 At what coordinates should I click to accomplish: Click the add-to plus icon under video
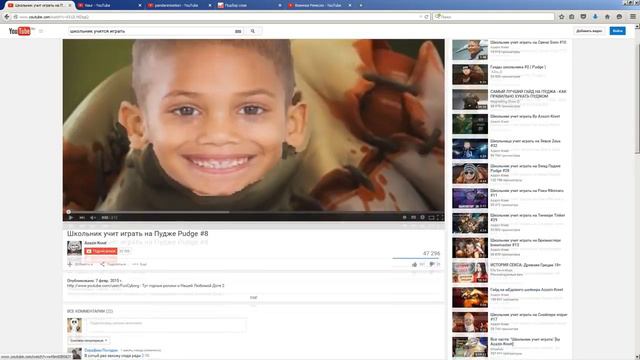click(70, 264)
